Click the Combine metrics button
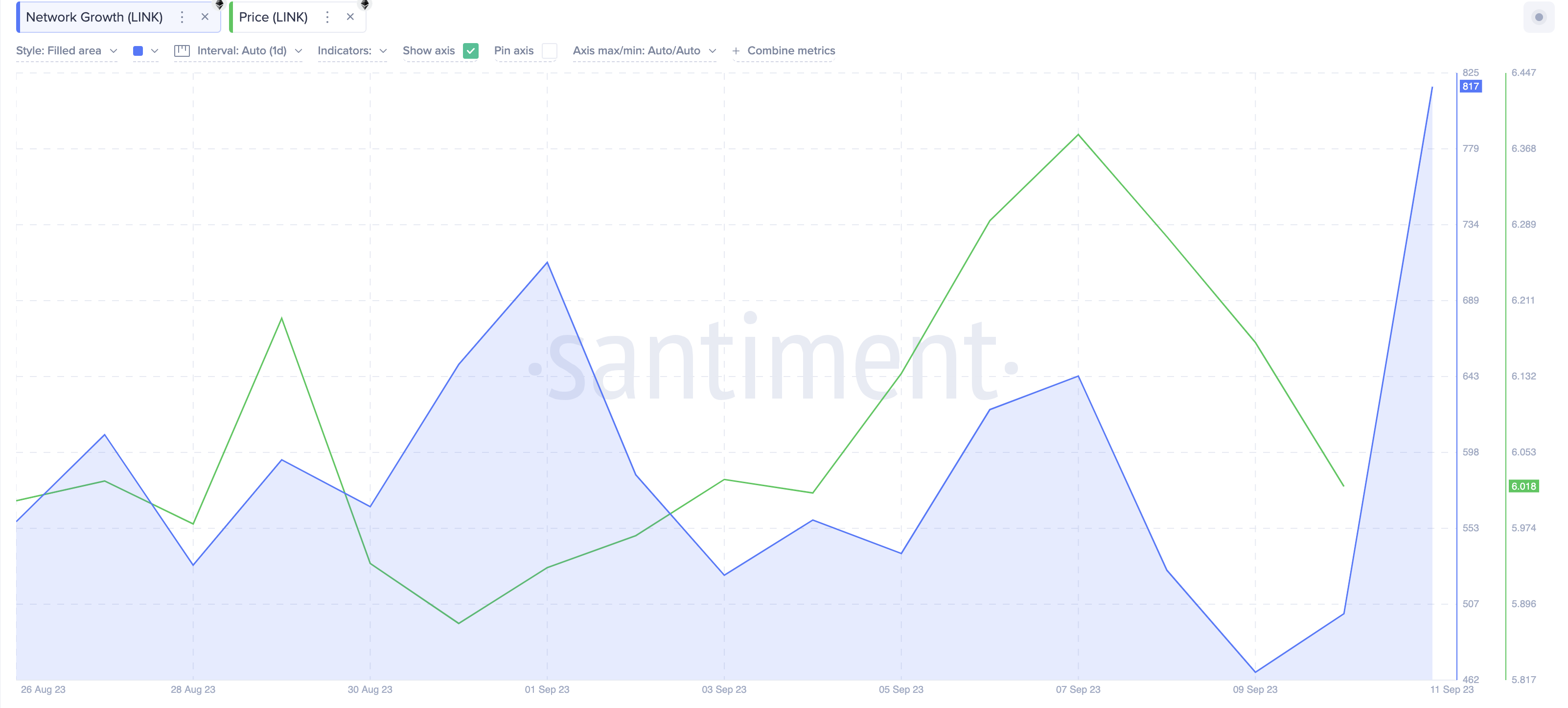 tap(791, 51)
